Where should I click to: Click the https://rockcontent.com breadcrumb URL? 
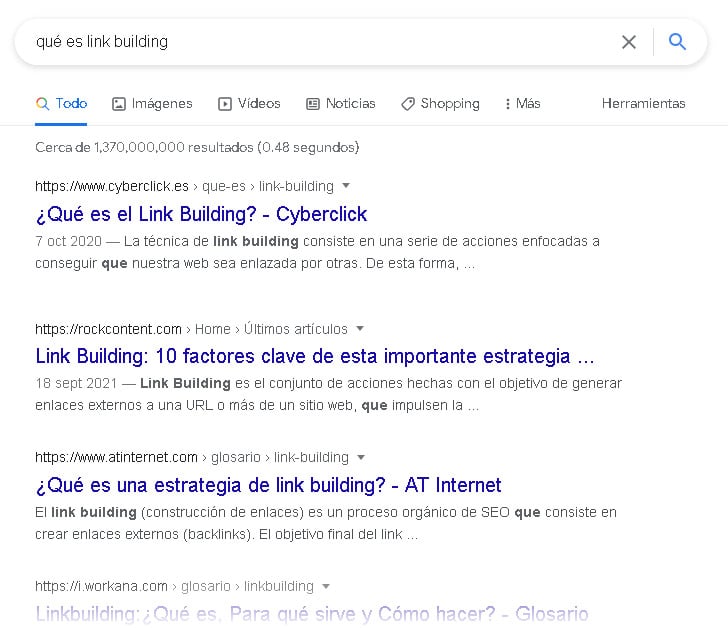click(108, 329)
